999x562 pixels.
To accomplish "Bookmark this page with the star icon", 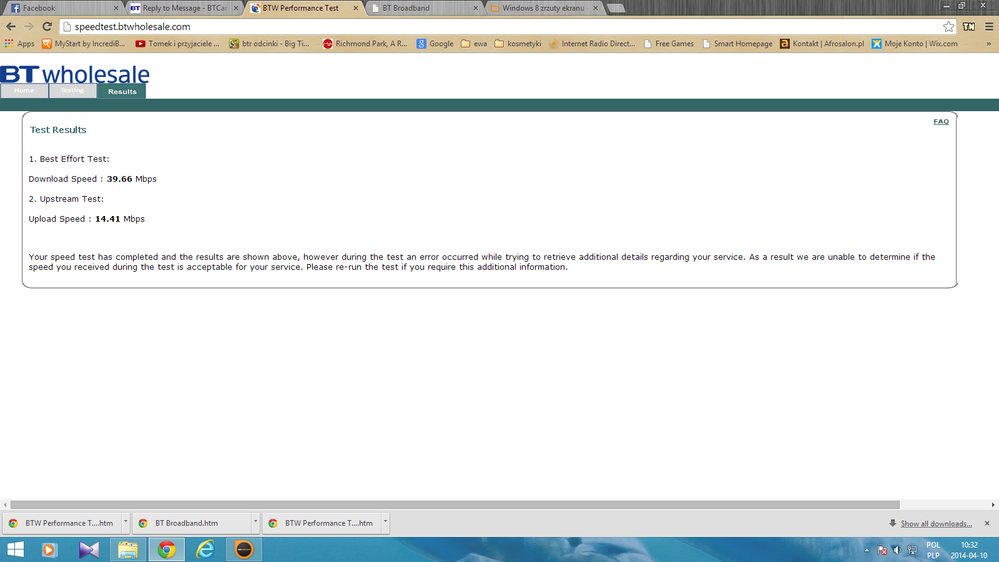I will (x=949, y=27).
